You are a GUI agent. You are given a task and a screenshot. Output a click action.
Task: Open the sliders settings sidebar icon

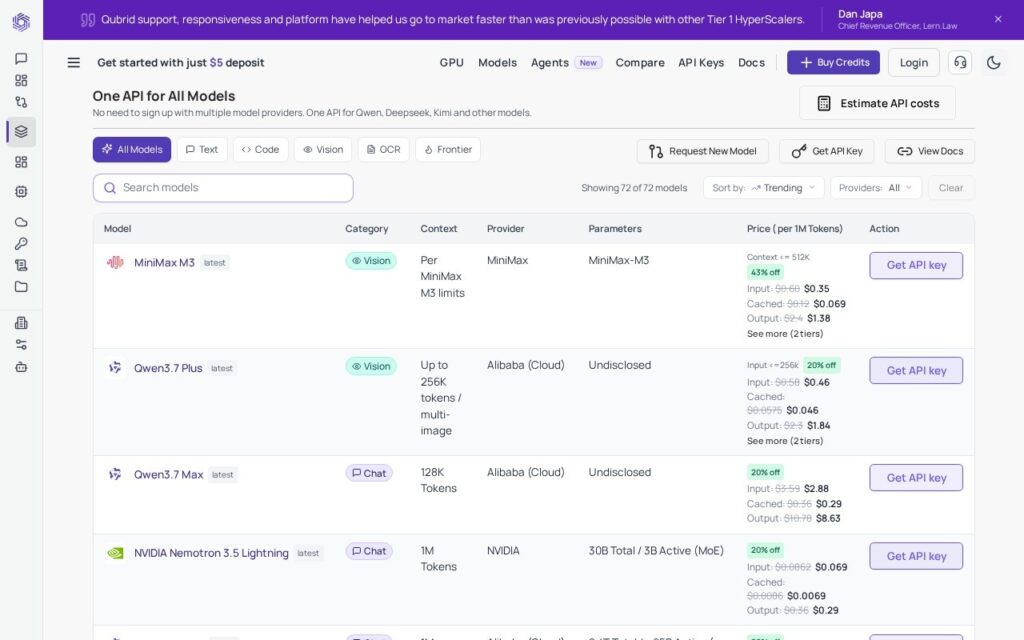coord(21,345)
